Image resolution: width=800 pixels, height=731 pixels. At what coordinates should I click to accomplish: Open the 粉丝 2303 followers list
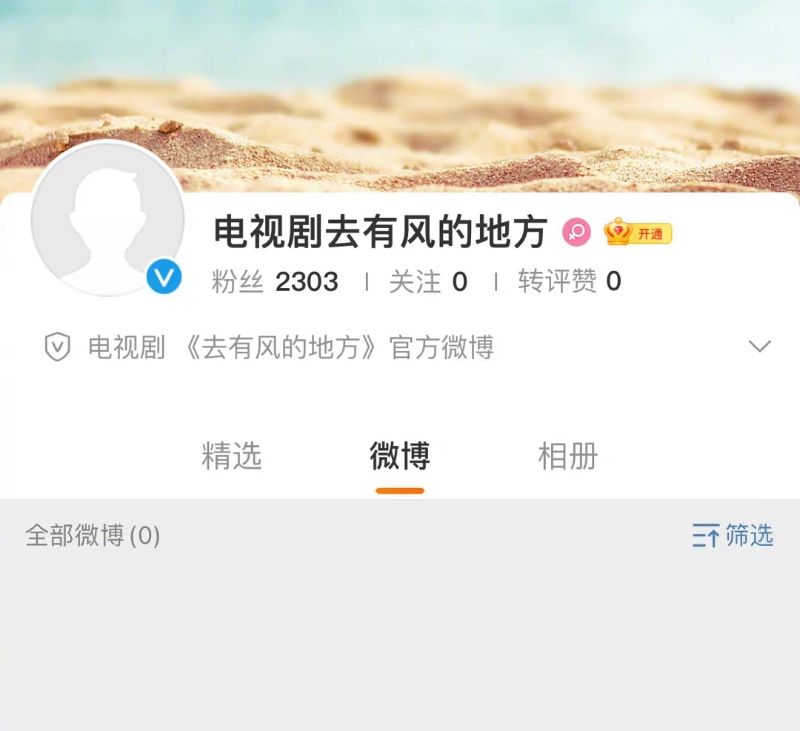pos(274,282)
